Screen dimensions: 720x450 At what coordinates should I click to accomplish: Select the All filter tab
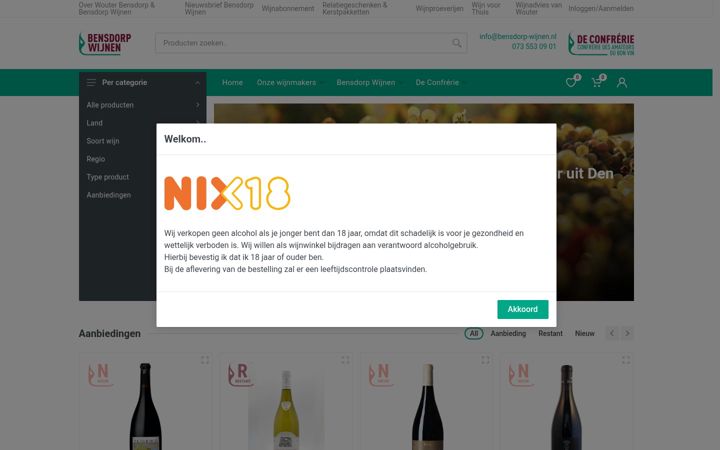click(474, 333)
